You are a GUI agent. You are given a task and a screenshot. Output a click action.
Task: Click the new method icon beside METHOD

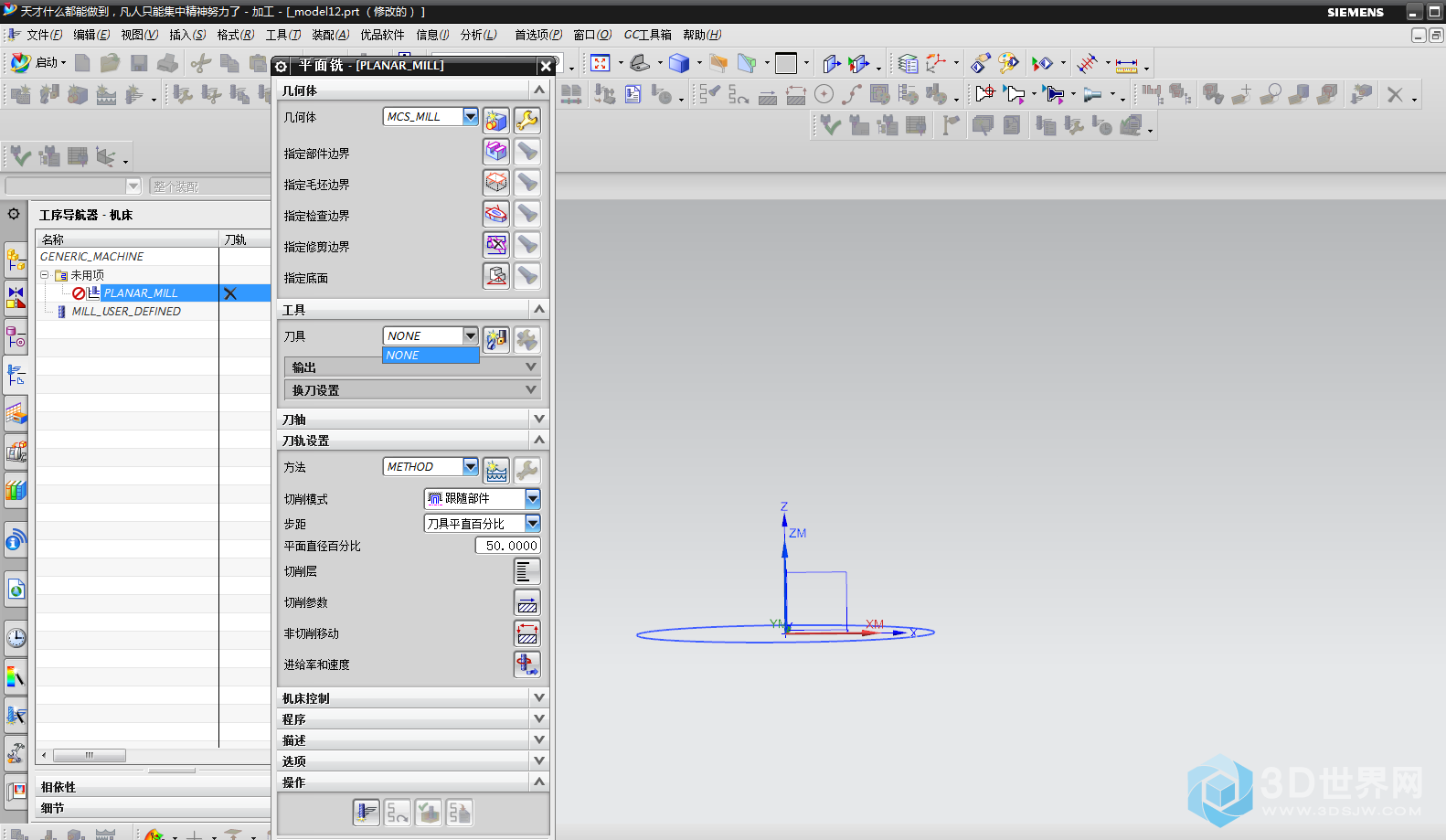tap(496, 471)
